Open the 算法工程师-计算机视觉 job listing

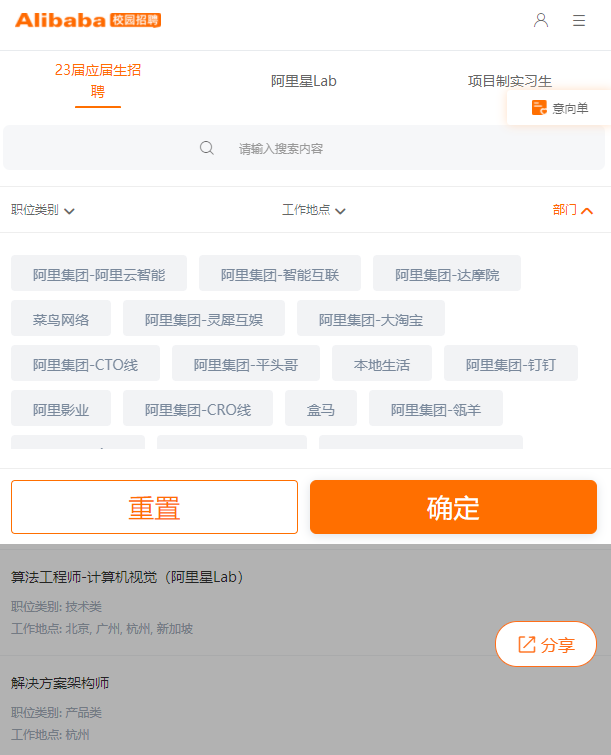[x=127, y=576]
